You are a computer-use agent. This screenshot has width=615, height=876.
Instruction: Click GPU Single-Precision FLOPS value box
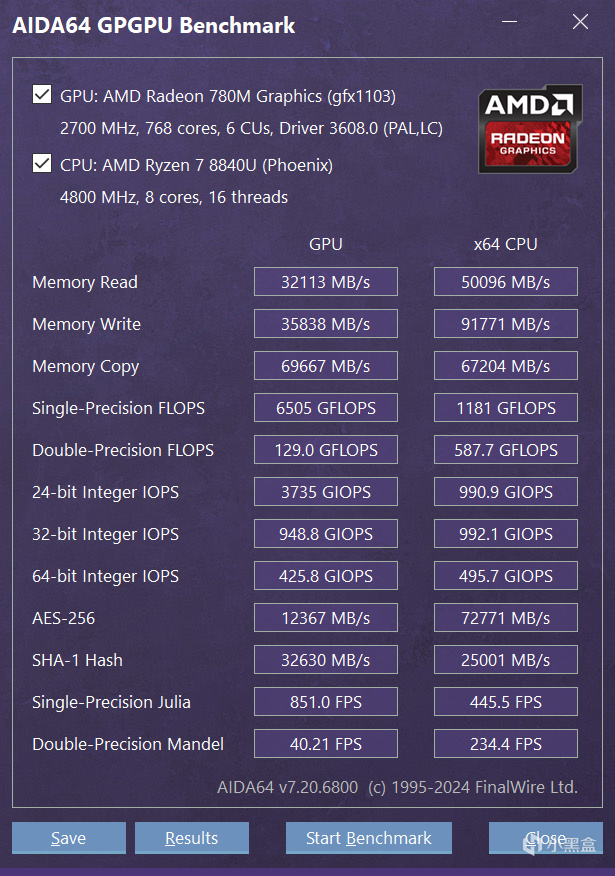tap(325, 408)
